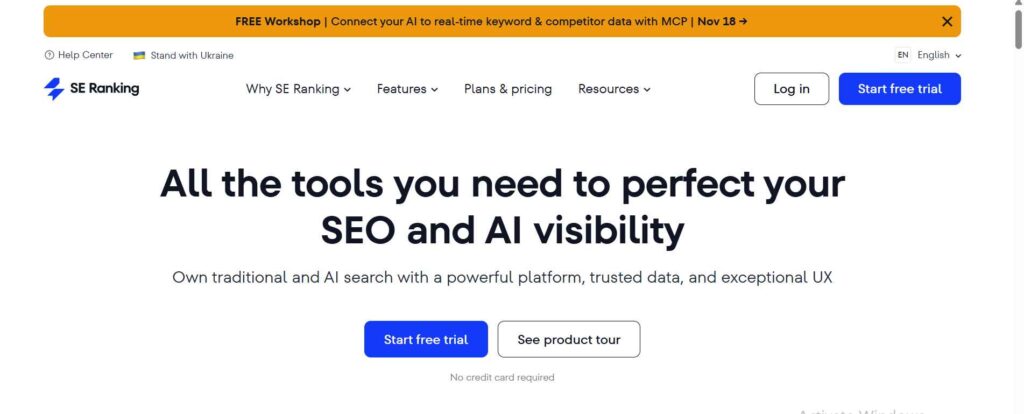Close the orange workshop banner
Viewport: 1024px width, 414px height.
(947, 21)
